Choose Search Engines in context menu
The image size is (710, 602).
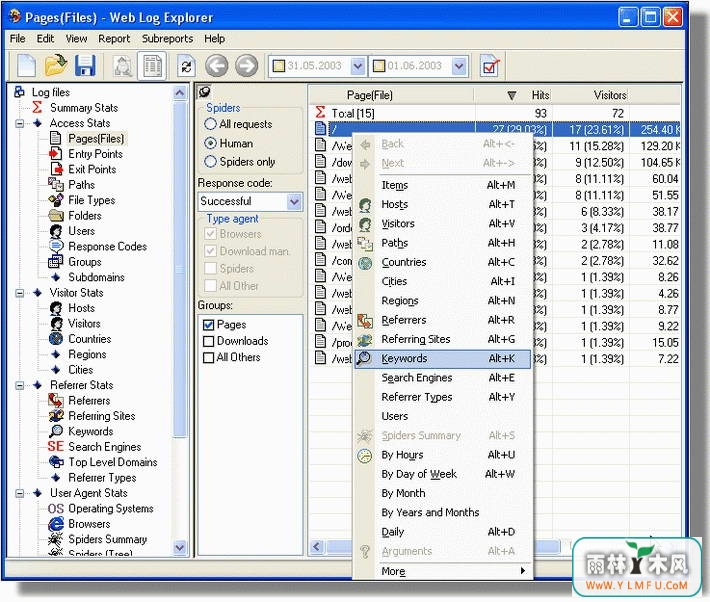pyautogui.click(x=442, y=378)
